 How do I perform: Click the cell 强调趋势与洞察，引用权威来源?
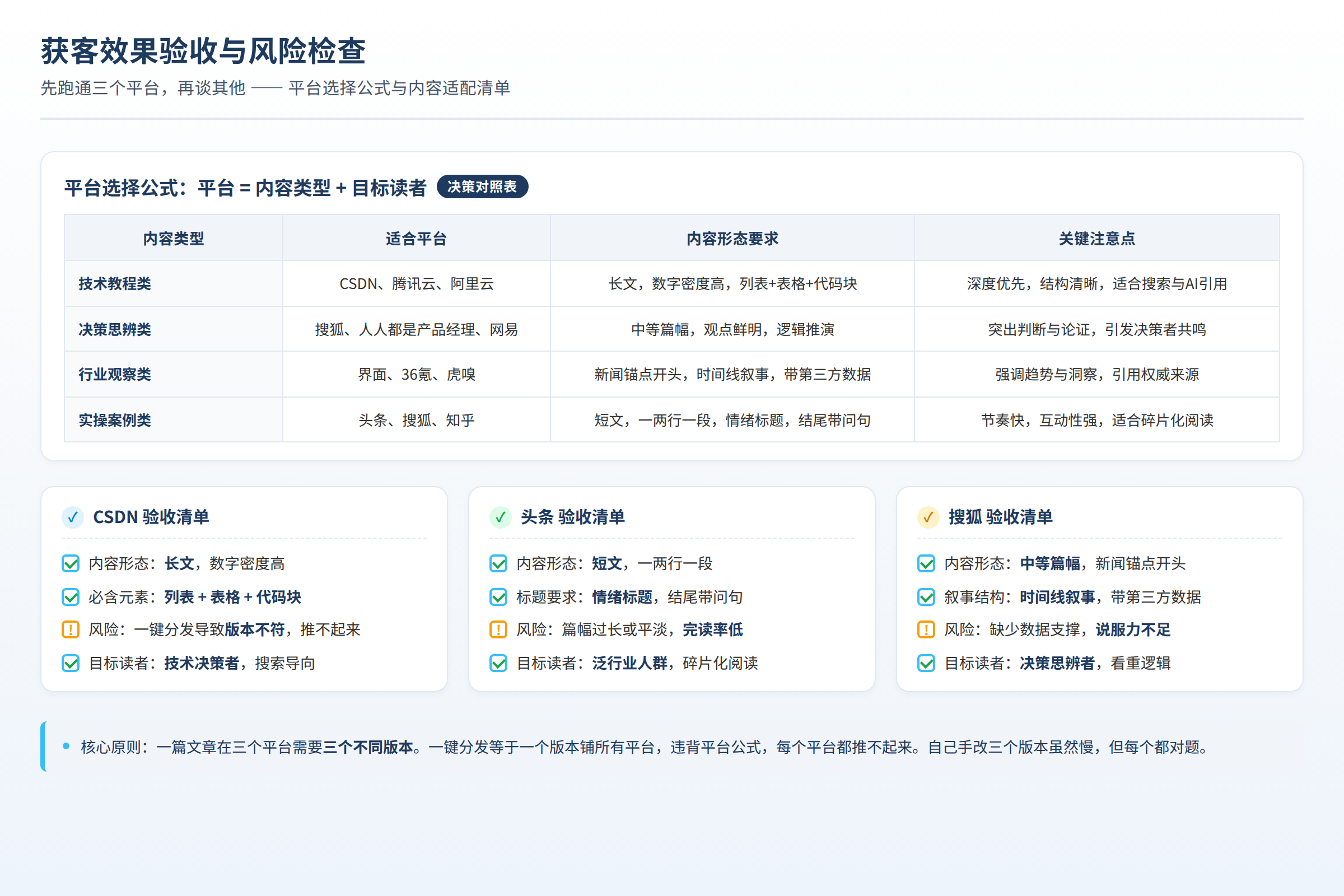(x=1097, y=375)
